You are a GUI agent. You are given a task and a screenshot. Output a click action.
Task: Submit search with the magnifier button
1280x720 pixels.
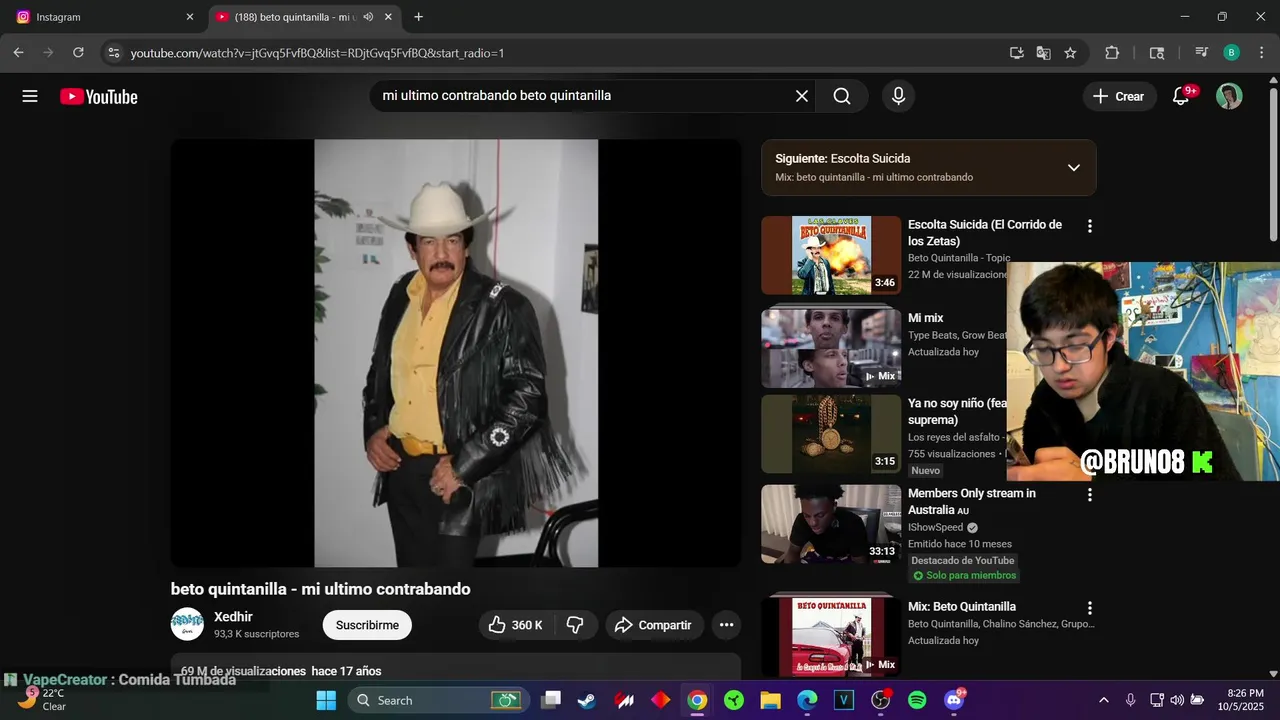click(842, 96)
